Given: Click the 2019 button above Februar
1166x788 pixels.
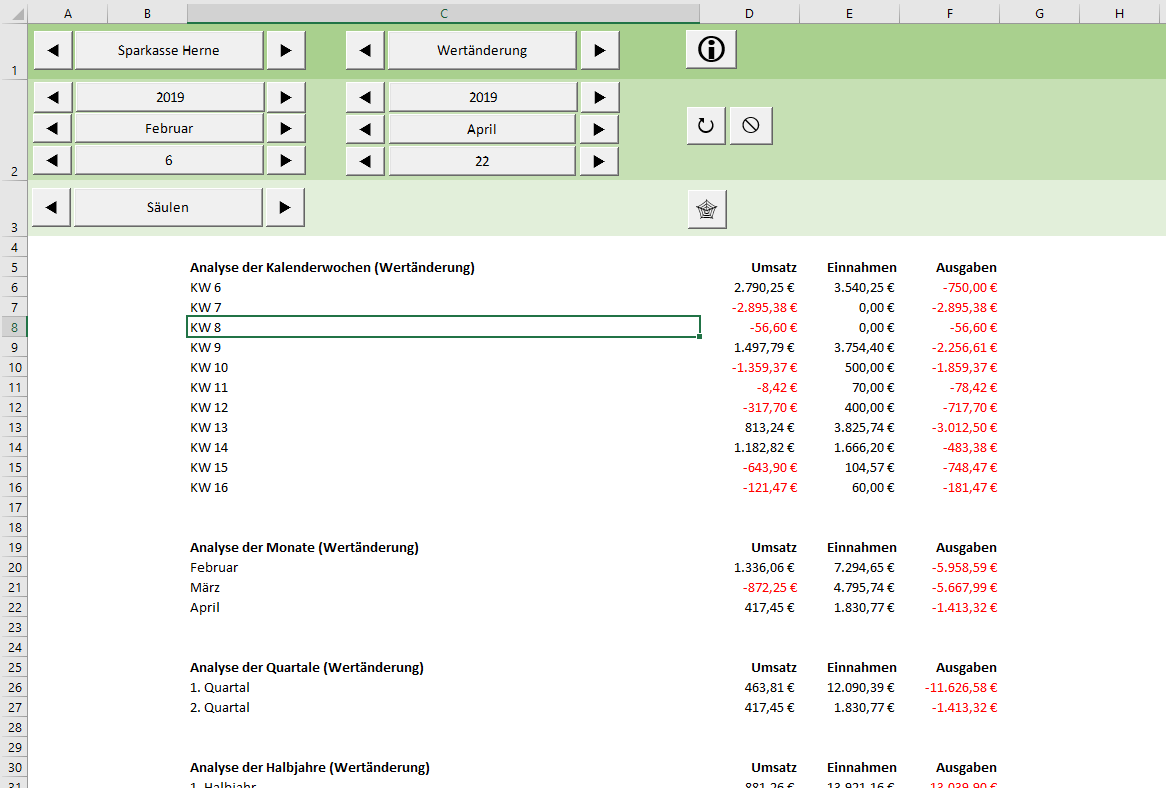Looking at the screenshot, I should 170,97.
